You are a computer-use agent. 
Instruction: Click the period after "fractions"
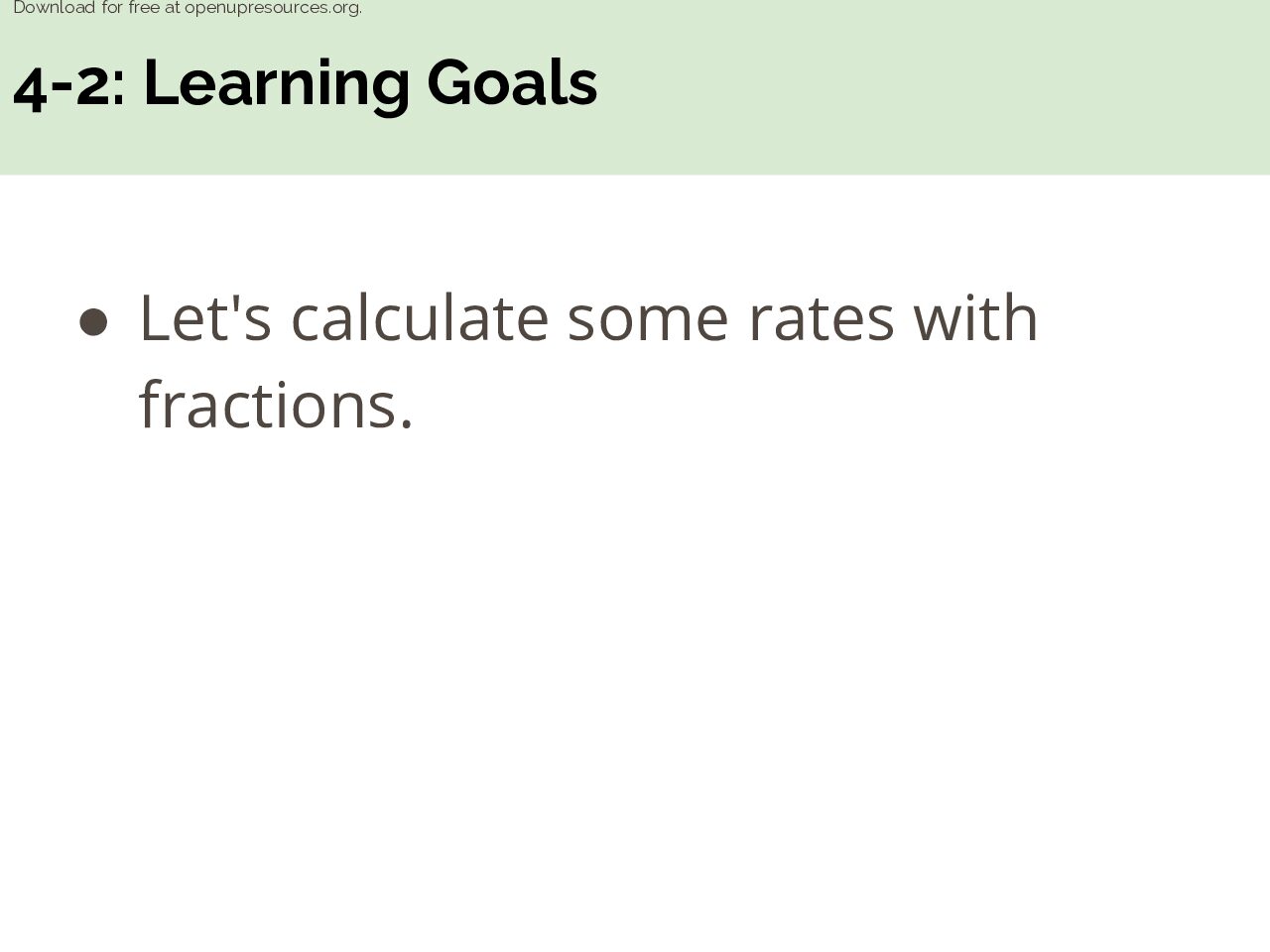coord(406,424)
